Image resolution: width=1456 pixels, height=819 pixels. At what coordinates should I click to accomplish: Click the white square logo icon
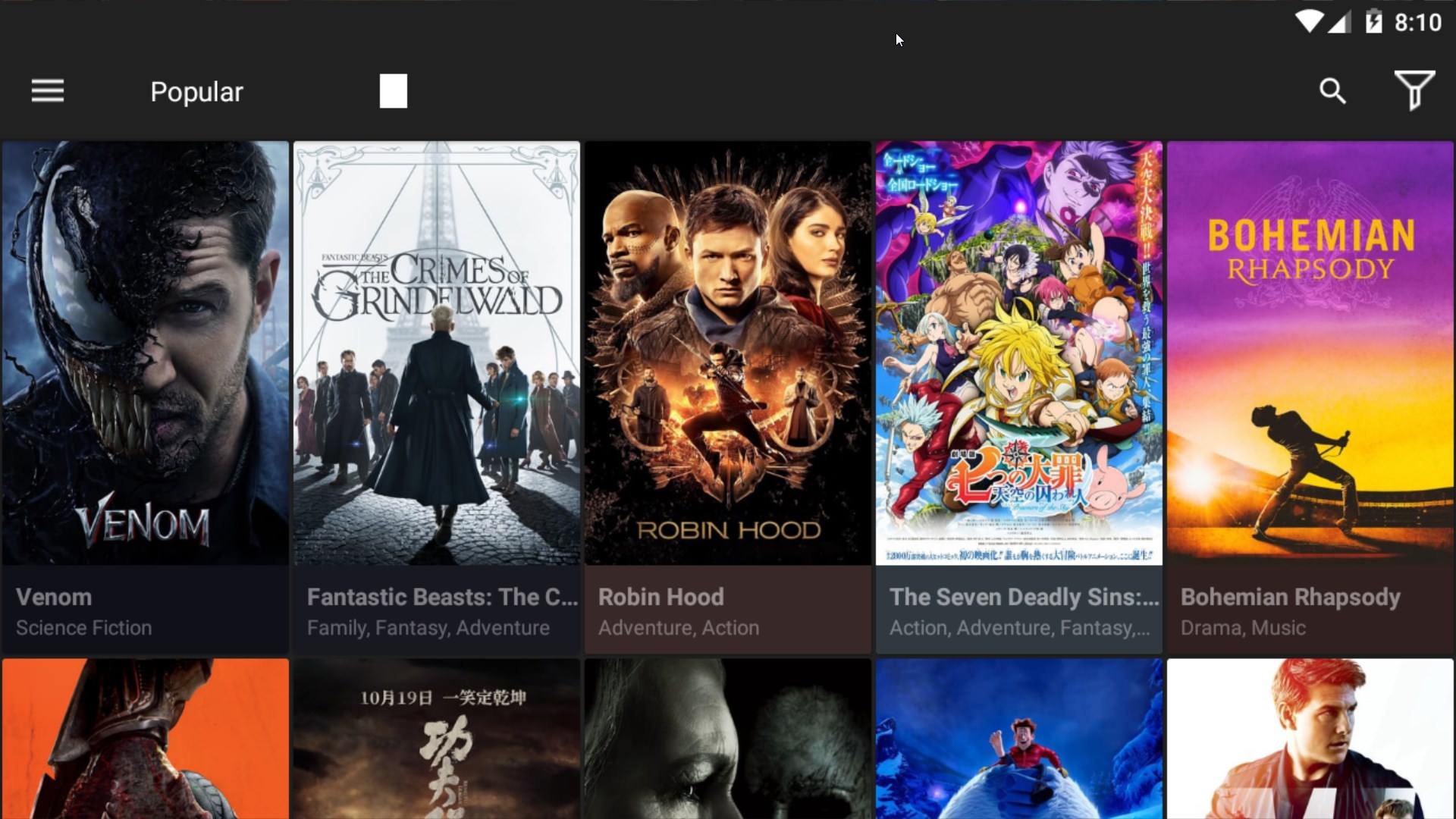pos(393,91)
